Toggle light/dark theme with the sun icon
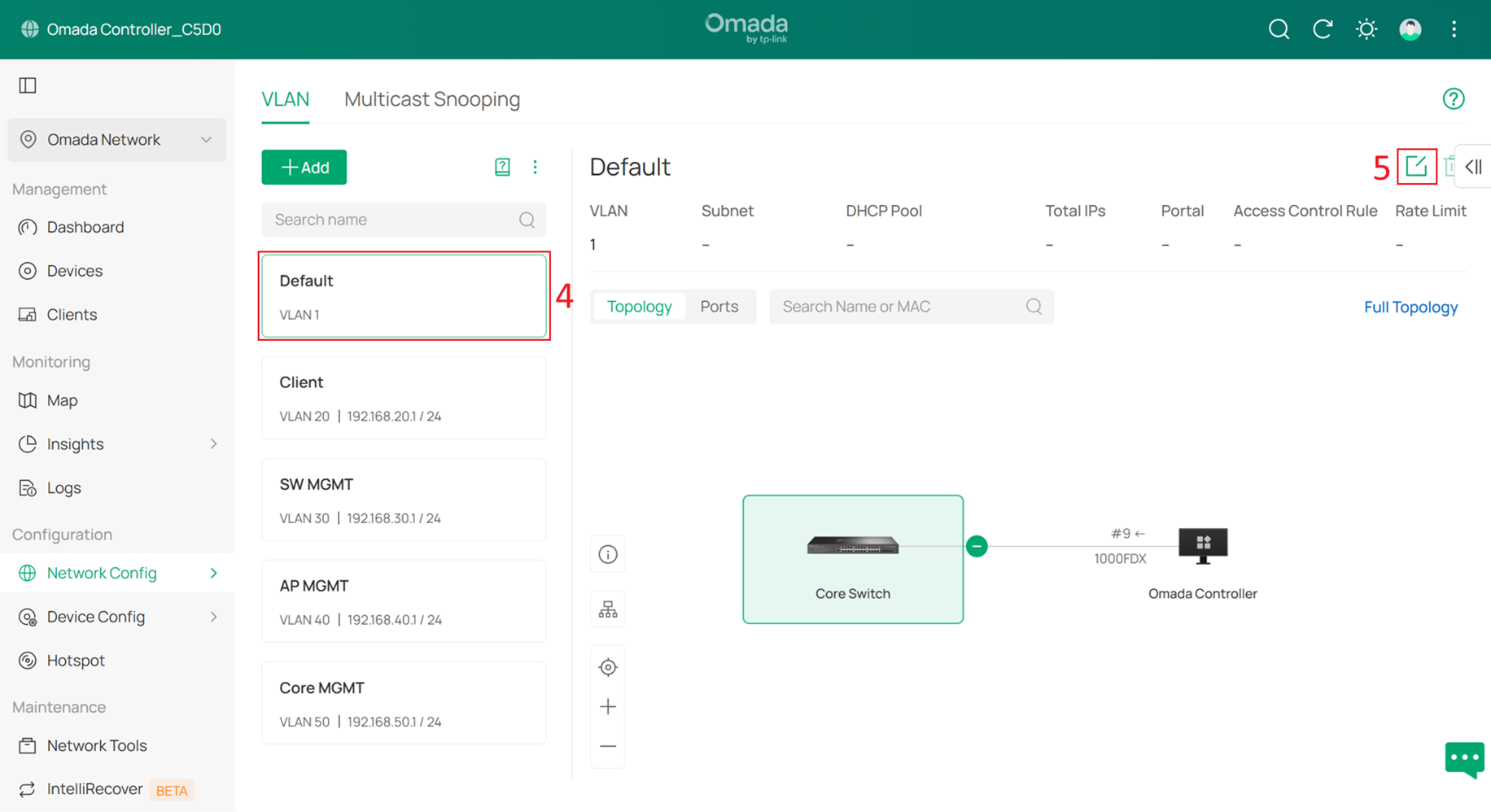 coord(1366,28)
